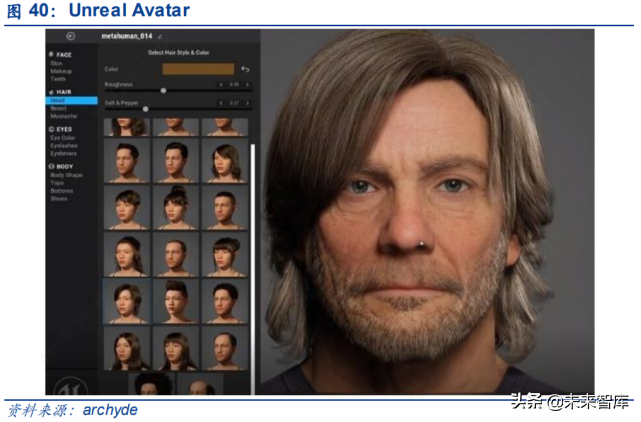Go to Makeup under Face
The height and width of the screenshot is (422, 641).
pyautogui.click(x=61, y=71)
